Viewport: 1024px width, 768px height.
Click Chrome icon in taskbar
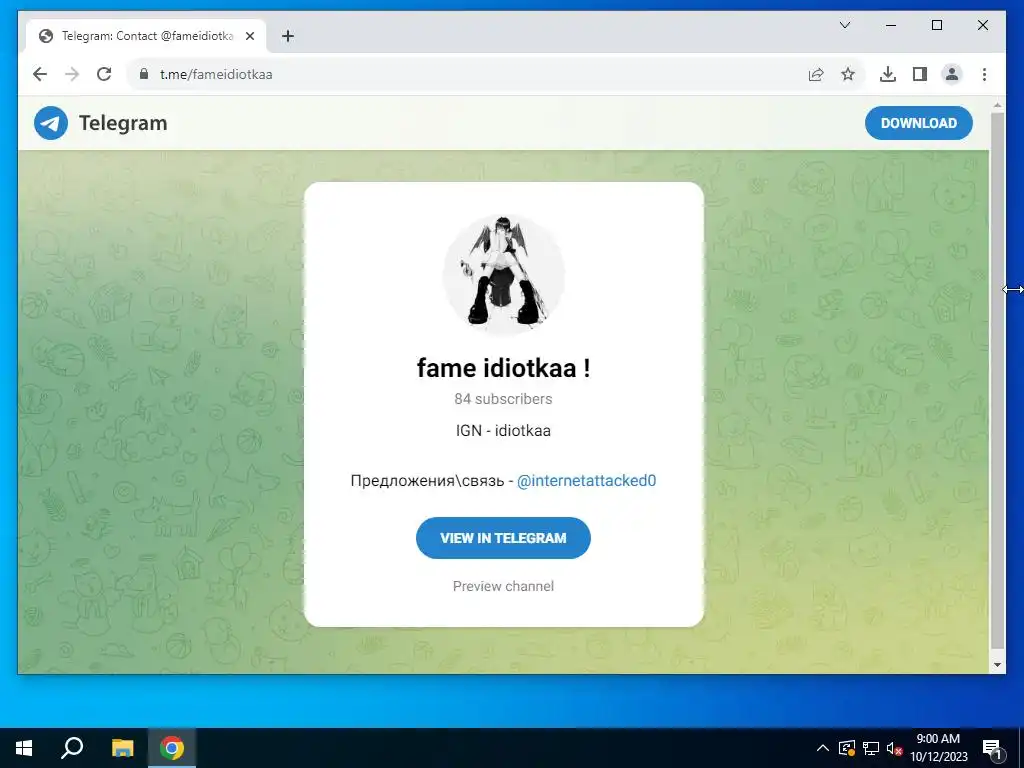[x=172, y=748]
